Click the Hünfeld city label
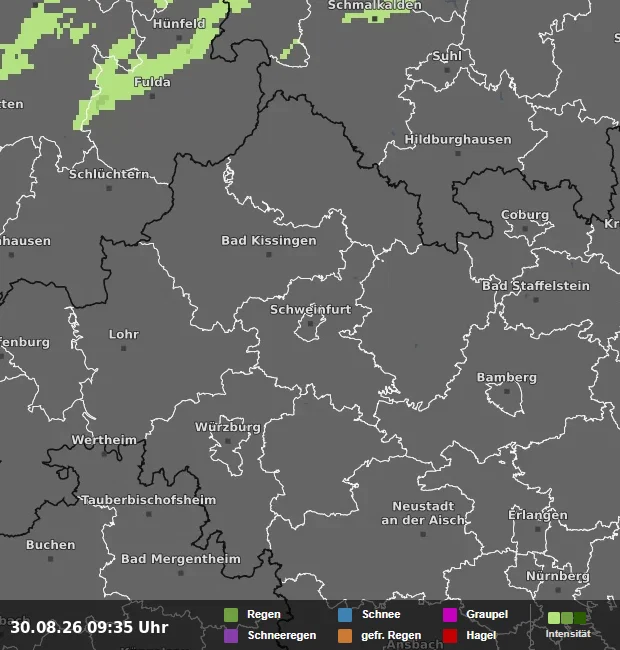The image size is (620, 650). pyautogui.click(x=179, y=24)
